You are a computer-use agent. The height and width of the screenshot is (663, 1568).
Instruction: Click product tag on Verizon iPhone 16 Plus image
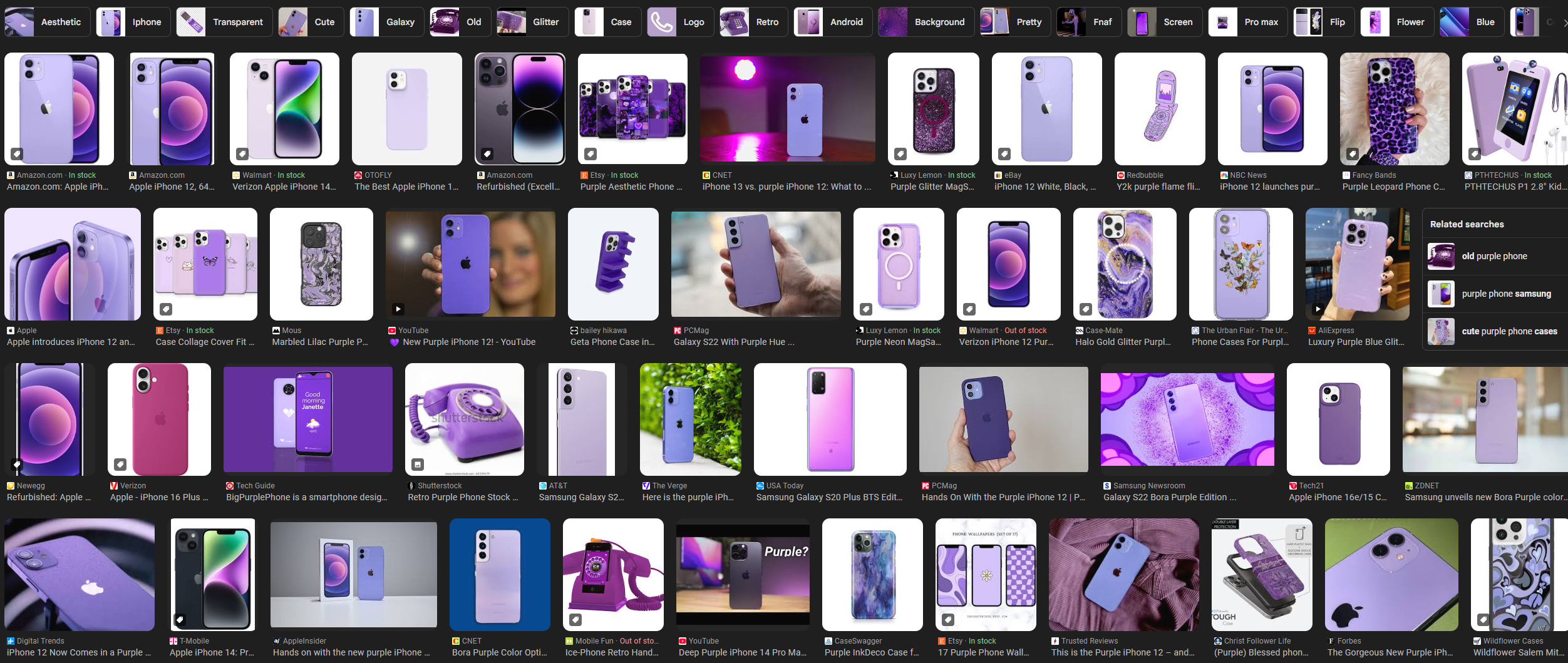point(120,464)
